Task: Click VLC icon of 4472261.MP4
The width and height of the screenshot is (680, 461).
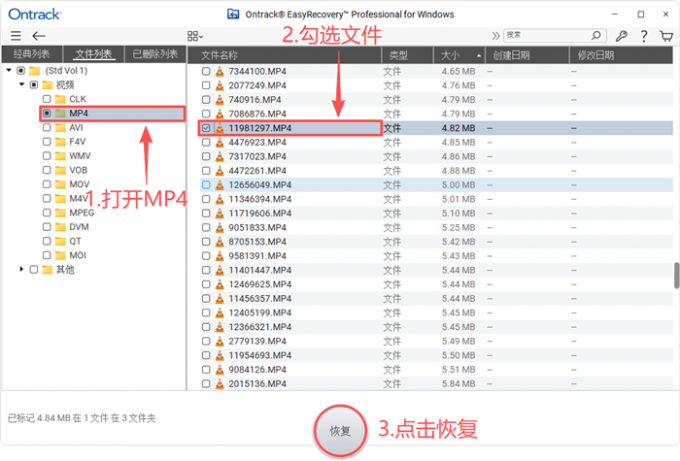Action: [220, 170]
